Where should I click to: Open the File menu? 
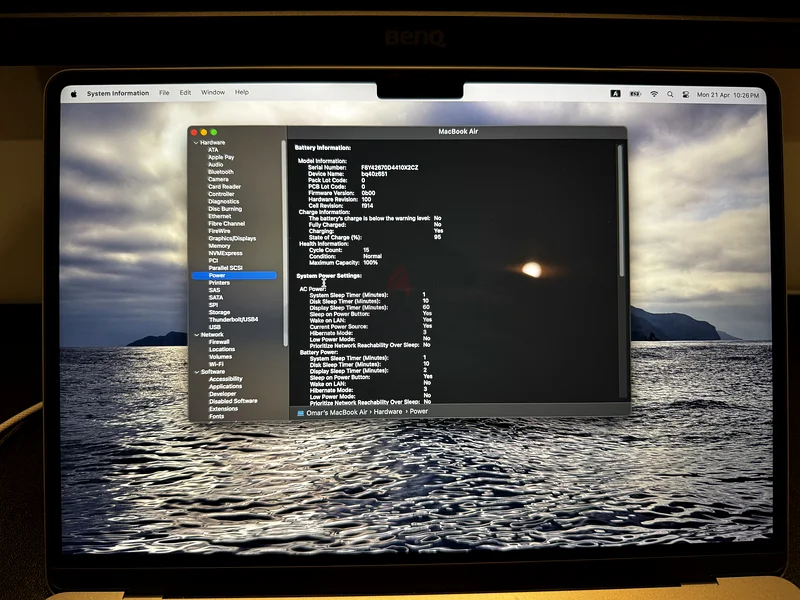pyautogui.click(x=164, y=93)
